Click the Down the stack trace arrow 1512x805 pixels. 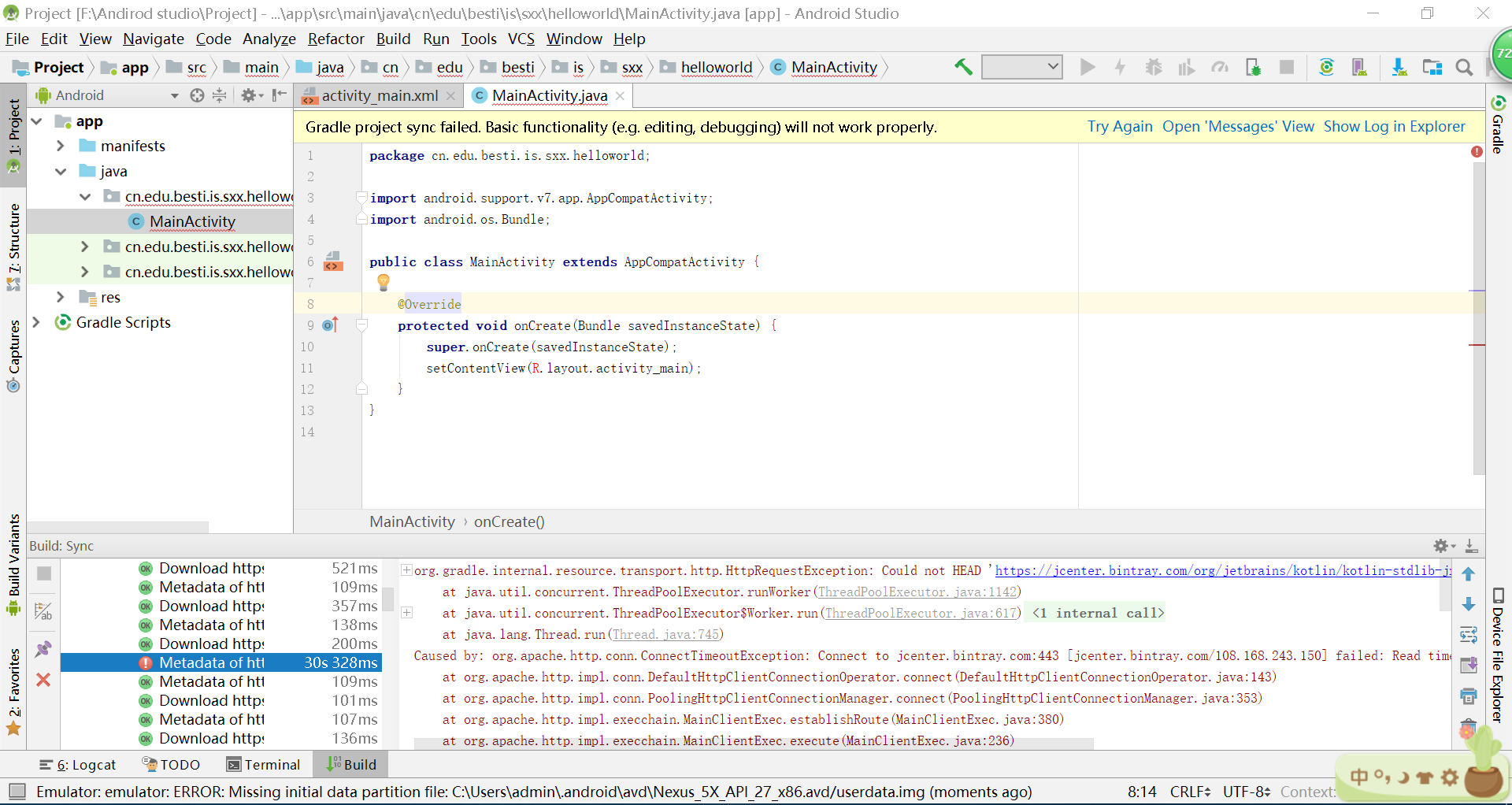1469,604
